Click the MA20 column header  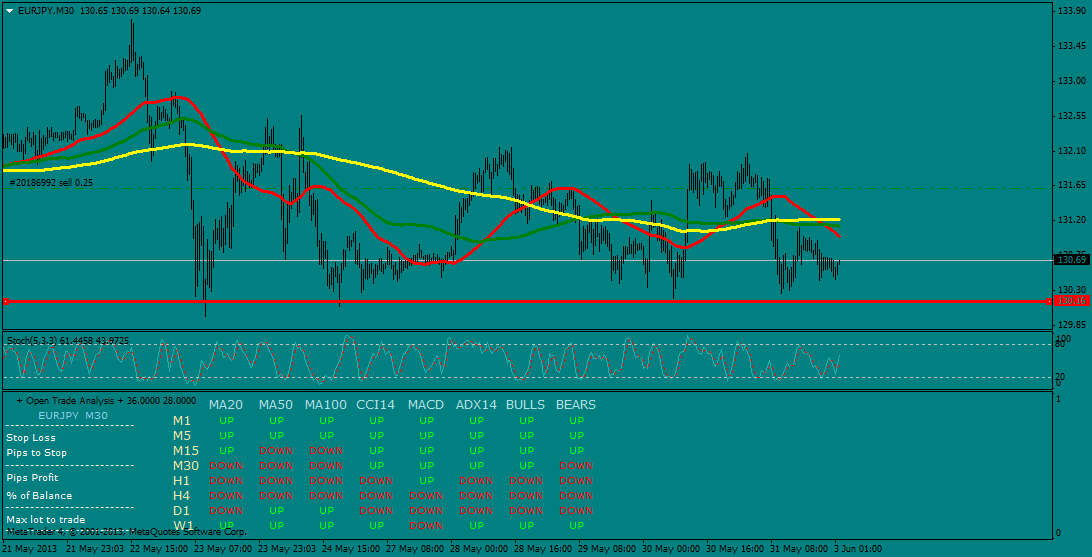click(225, 405)
